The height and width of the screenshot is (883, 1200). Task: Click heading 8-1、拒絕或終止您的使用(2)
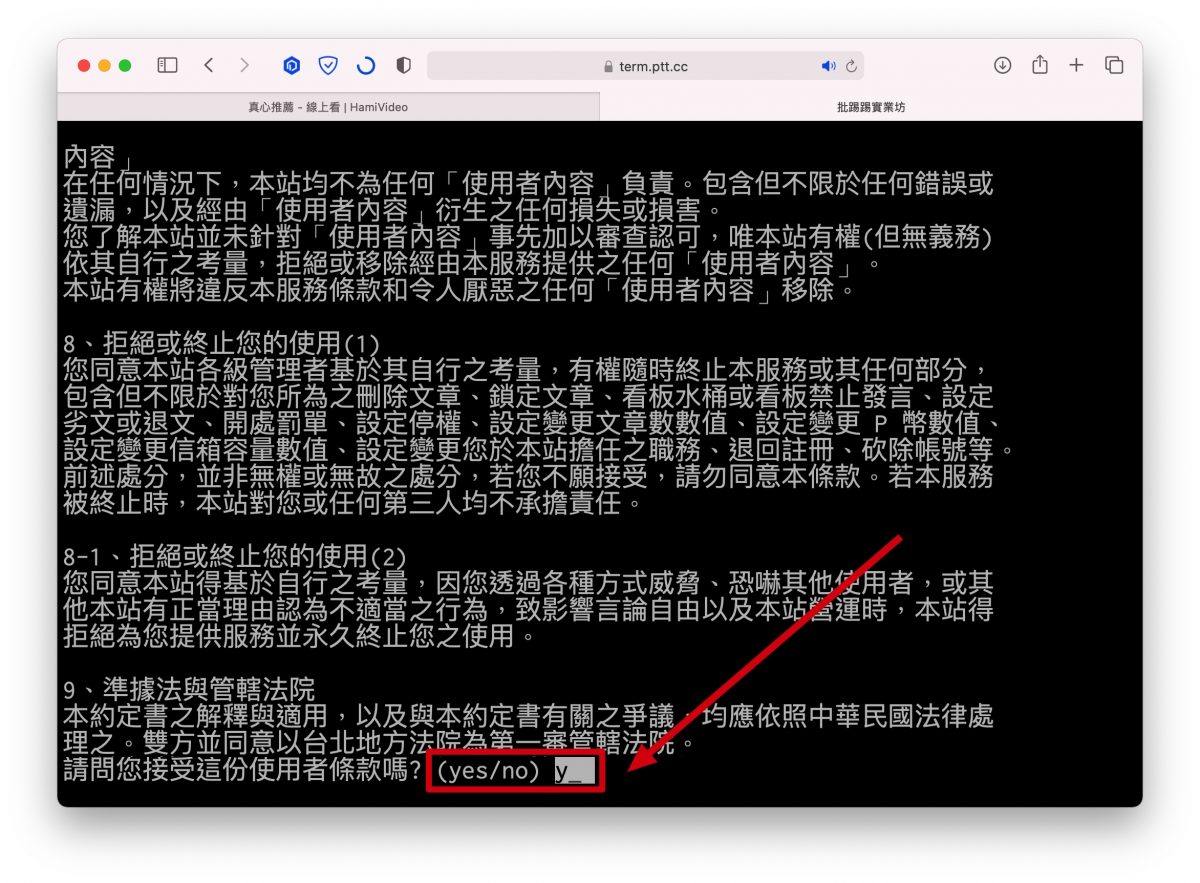(x=235, y=556)
